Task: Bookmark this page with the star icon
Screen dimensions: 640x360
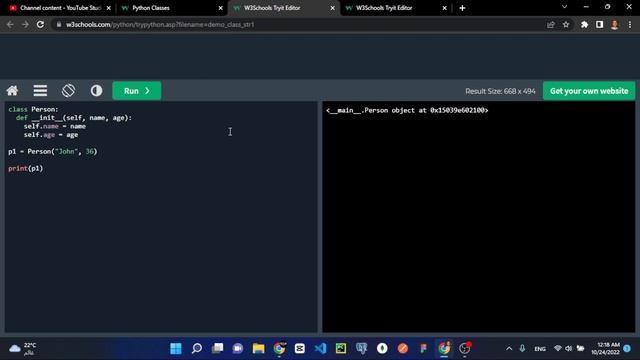Action: click(x=566, y=24)
